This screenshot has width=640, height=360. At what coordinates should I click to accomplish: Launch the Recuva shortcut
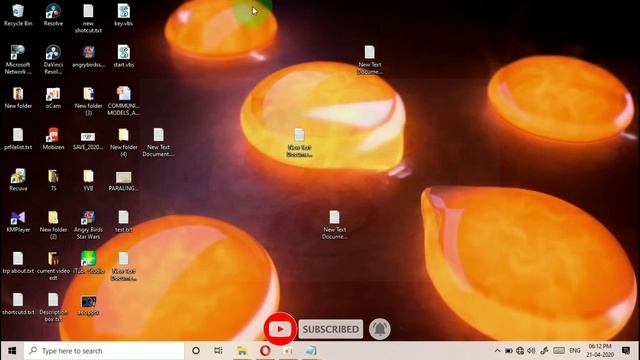(x=18, y=180)
